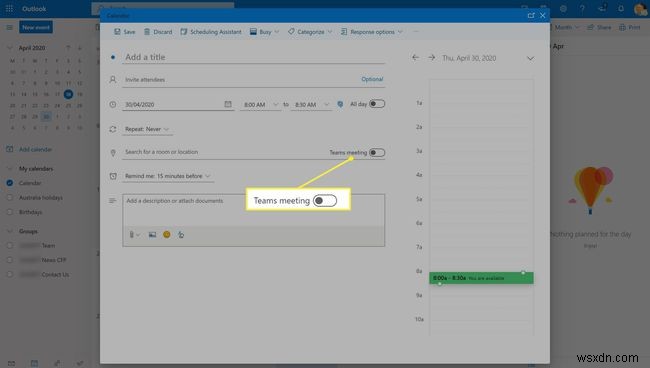Click the formatting options icon
This screenshot has width=650, height=368.
(x=181, y=235)
